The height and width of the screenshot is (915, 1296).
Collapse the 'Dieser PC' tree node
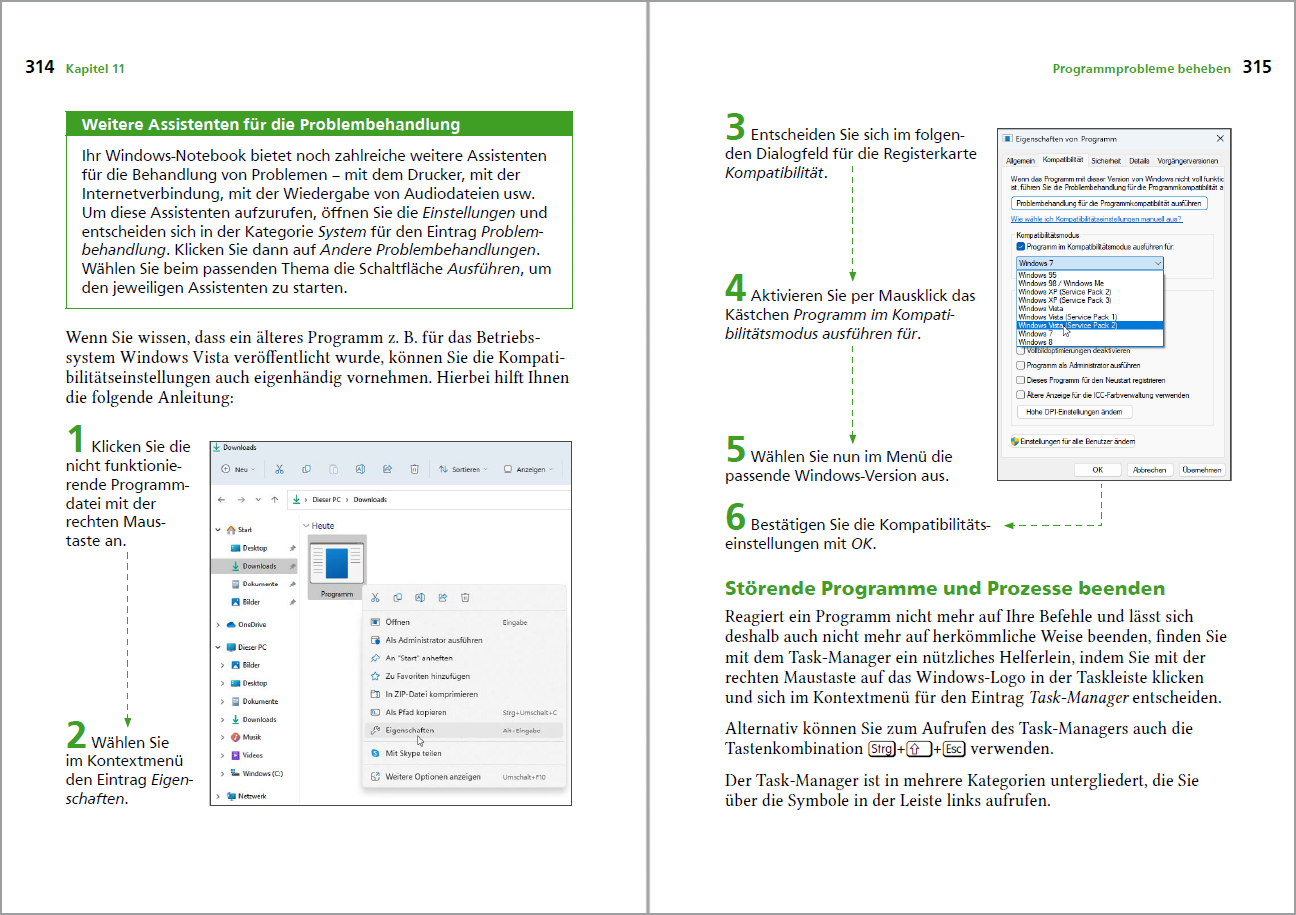pyautogui.click(x=218, y=647)
